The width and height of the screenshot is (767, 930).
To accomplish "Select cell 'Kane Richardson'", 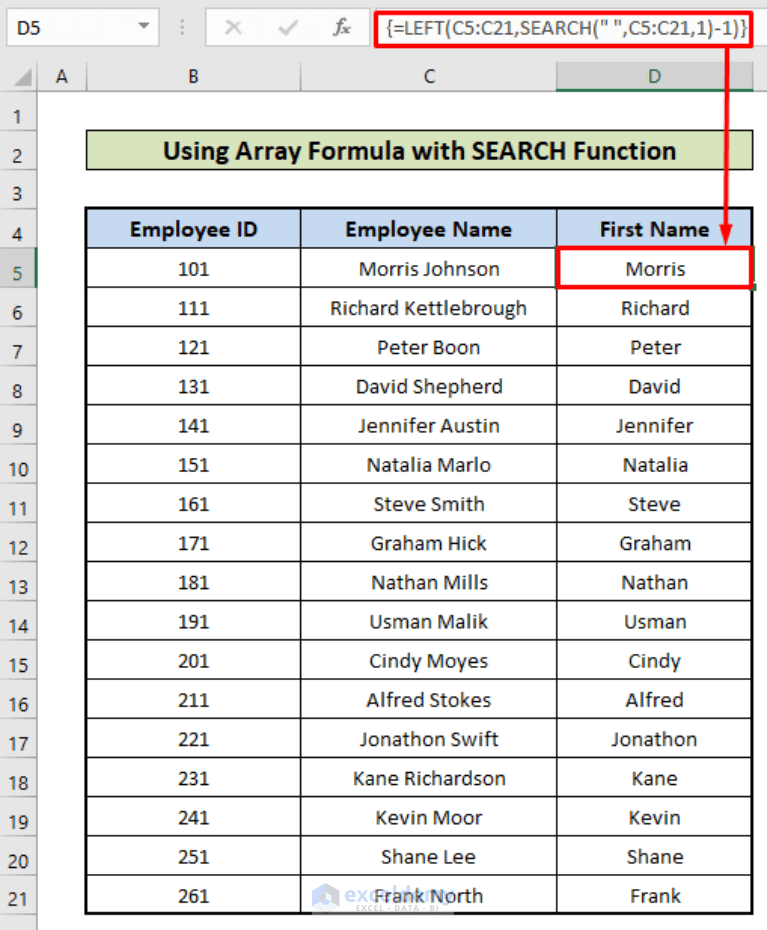I will pyautogui.click(x=428, y=778).
